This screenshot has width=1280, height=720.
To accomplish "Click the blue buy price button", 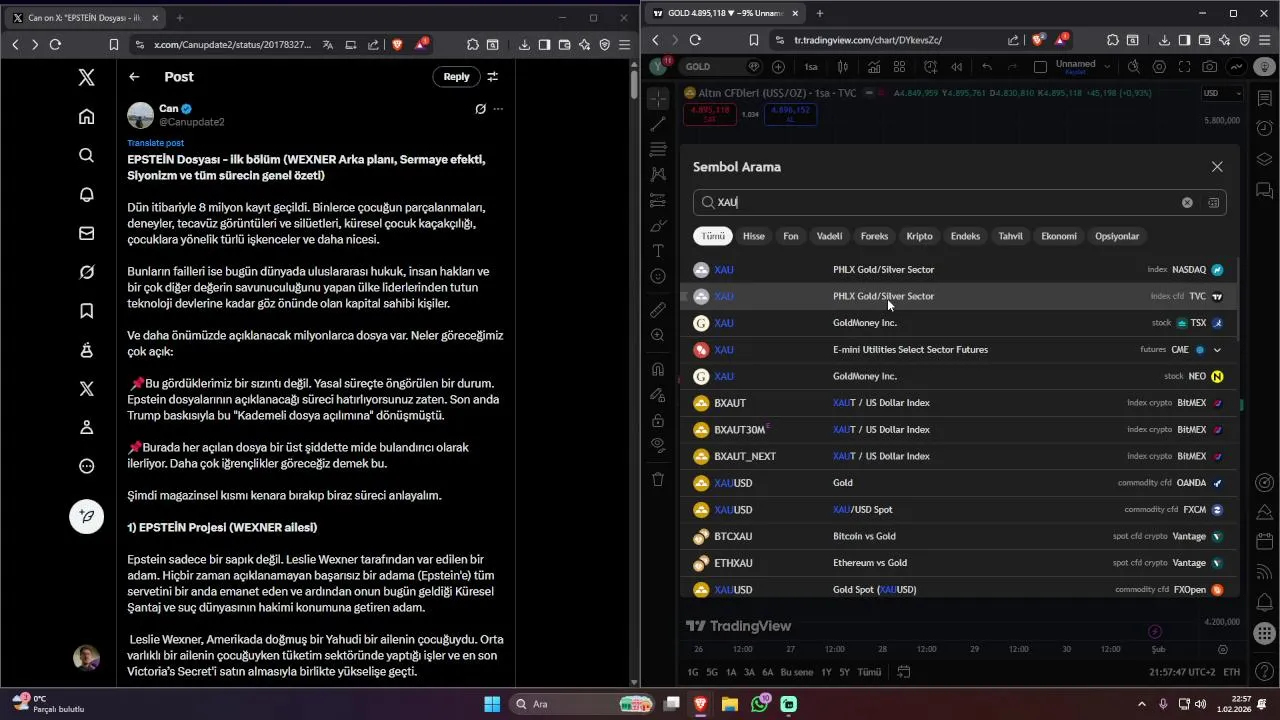I will pos(791,114).
